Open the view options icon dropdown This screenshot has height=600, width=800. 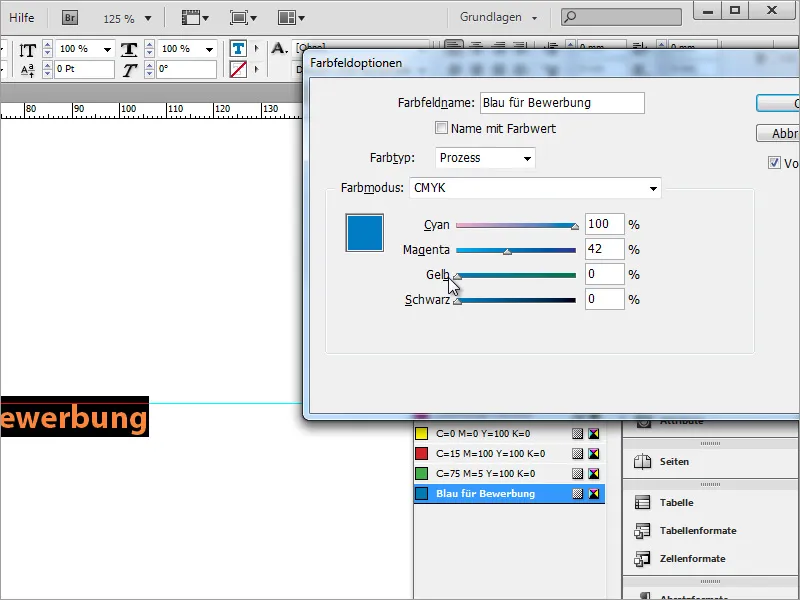(x=195, y=18)
